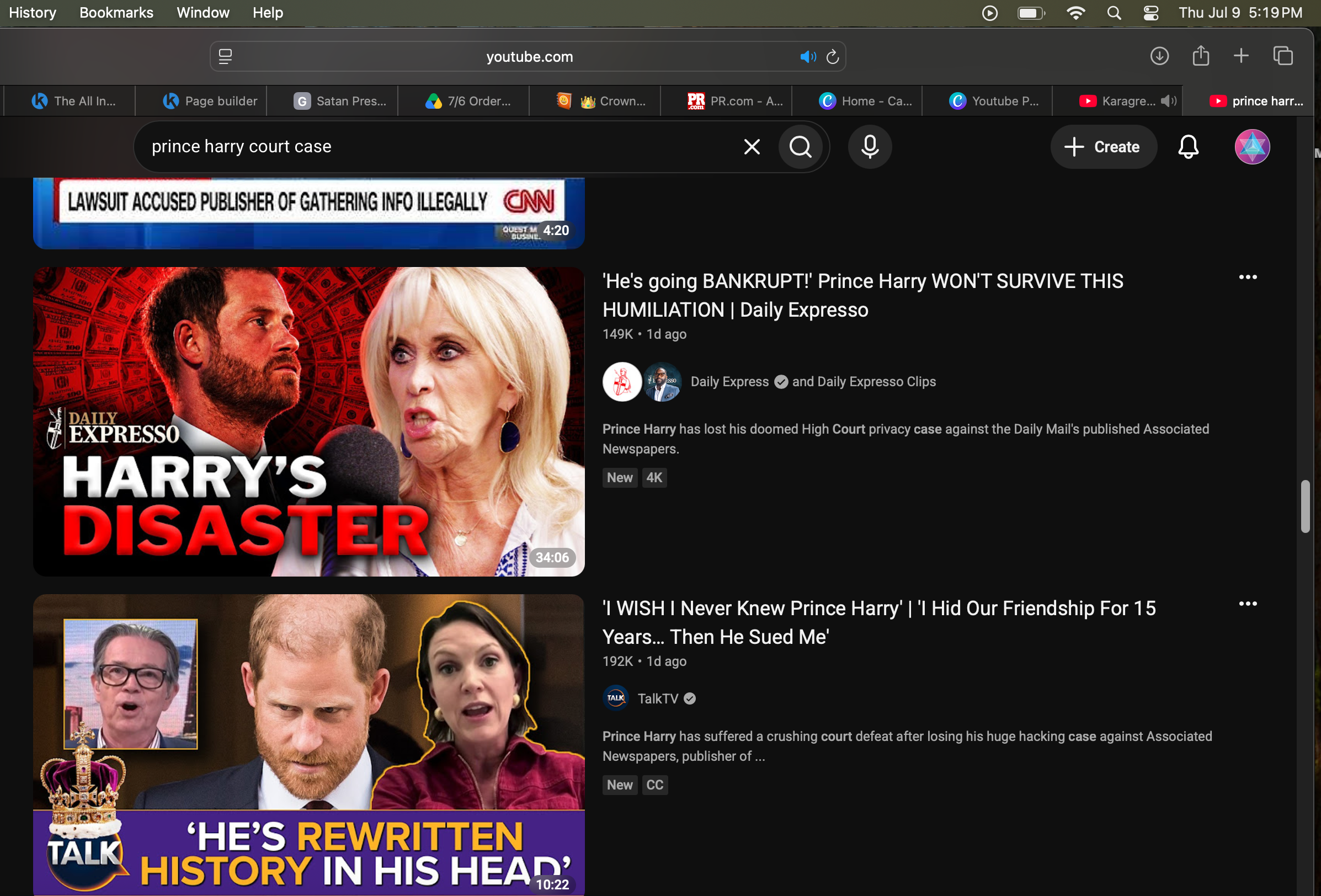
Task: Click the 4K badge on Daily Expresso video
Action: [654, 478]
